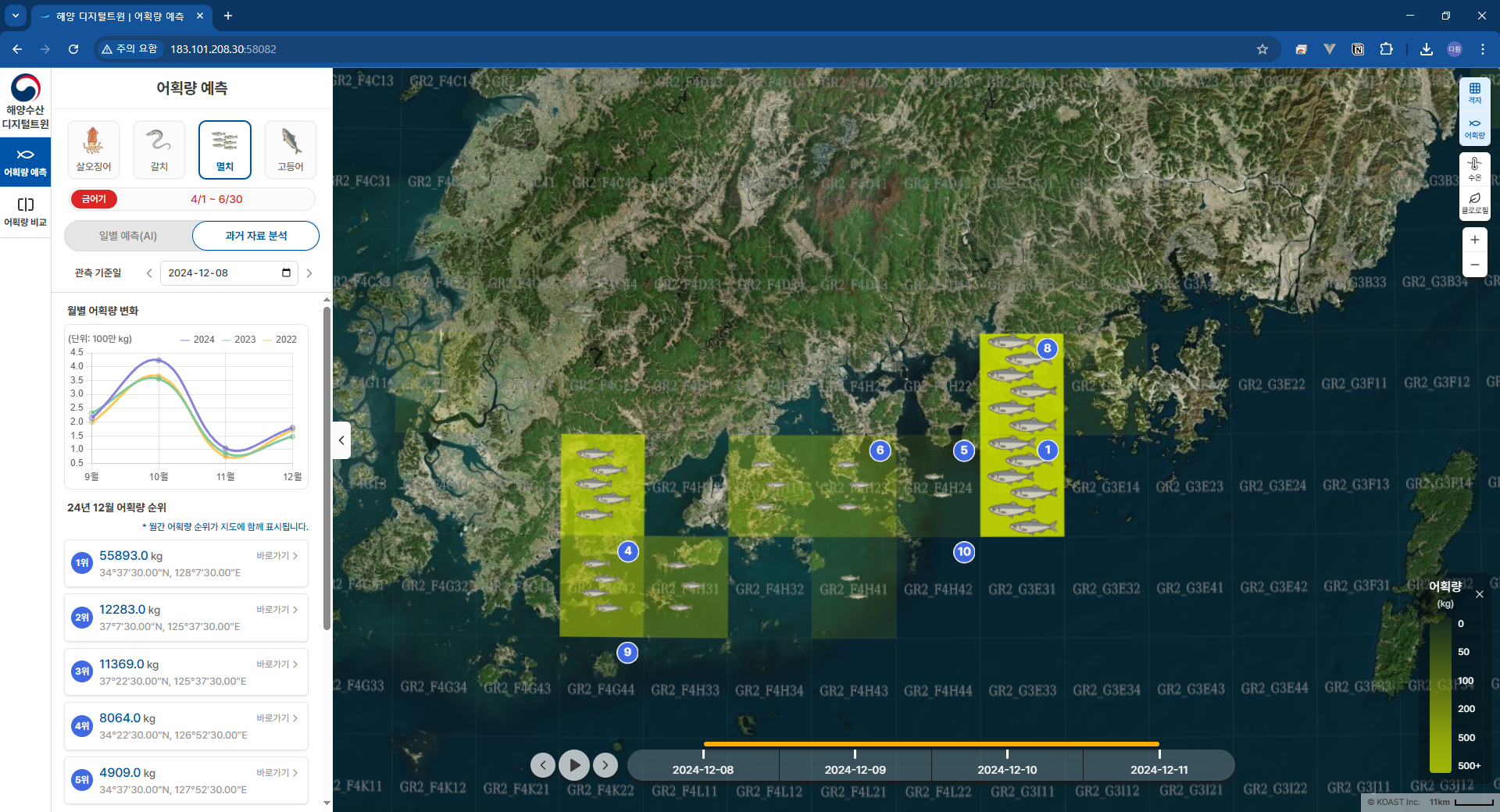Step timeline forward one day

pos(605,765)
